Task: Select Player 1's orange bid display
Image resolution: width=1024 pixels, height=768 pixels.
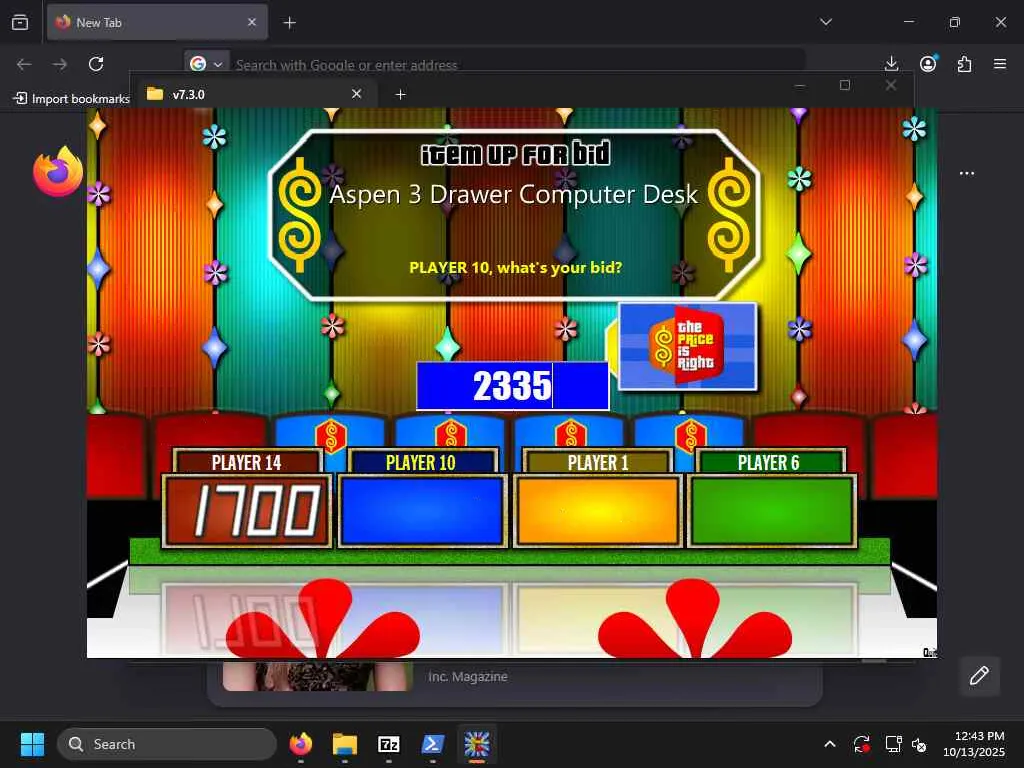Action: pyautogui.click(x=598, y=511)
